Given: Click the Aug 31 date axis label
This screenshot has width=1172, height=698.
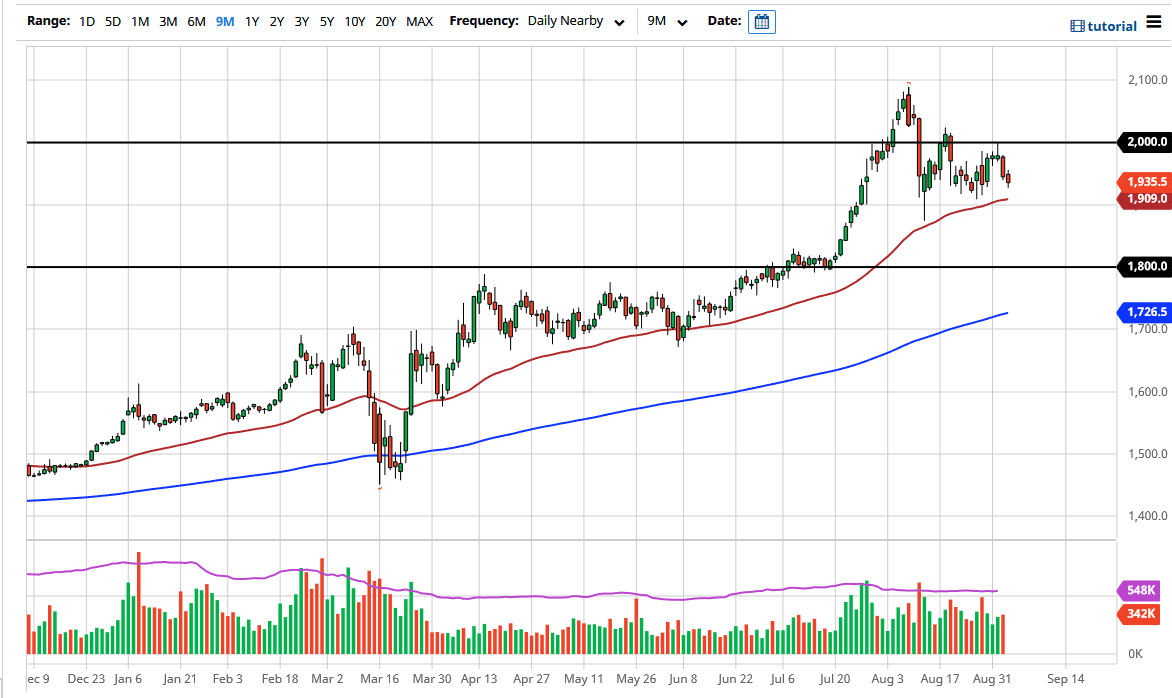Looking at the screenshot, I should coord(993,679).
